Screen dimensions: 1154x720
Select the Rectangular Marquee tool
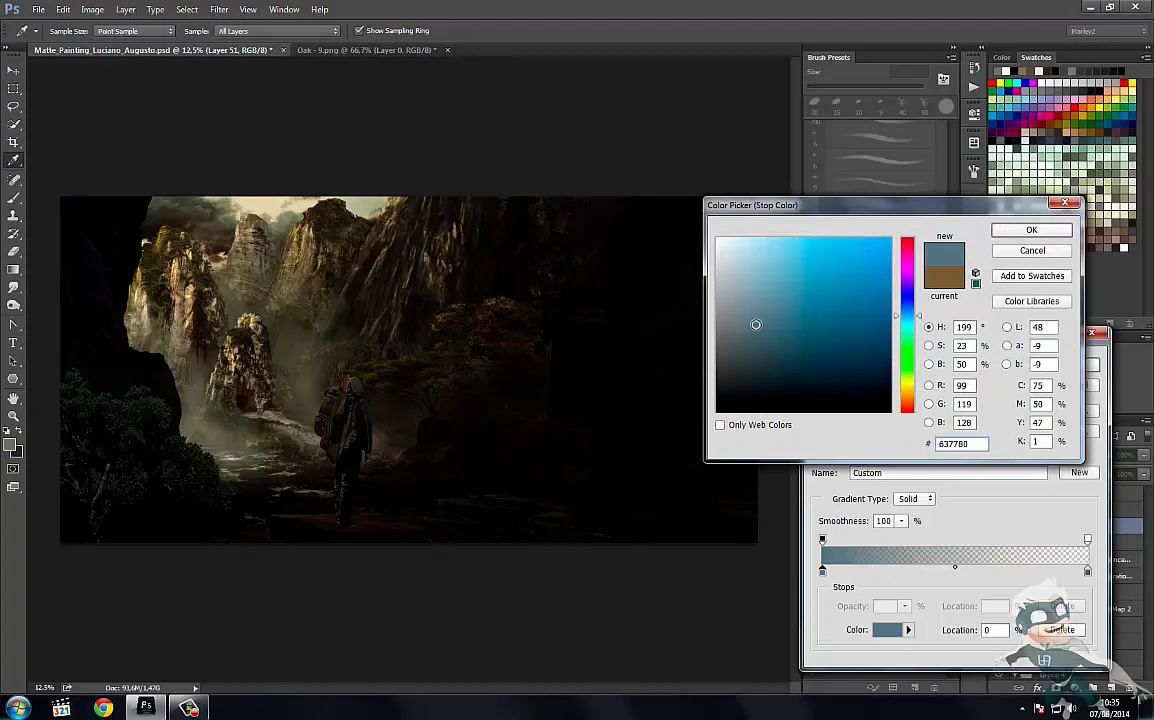point(13,88)
